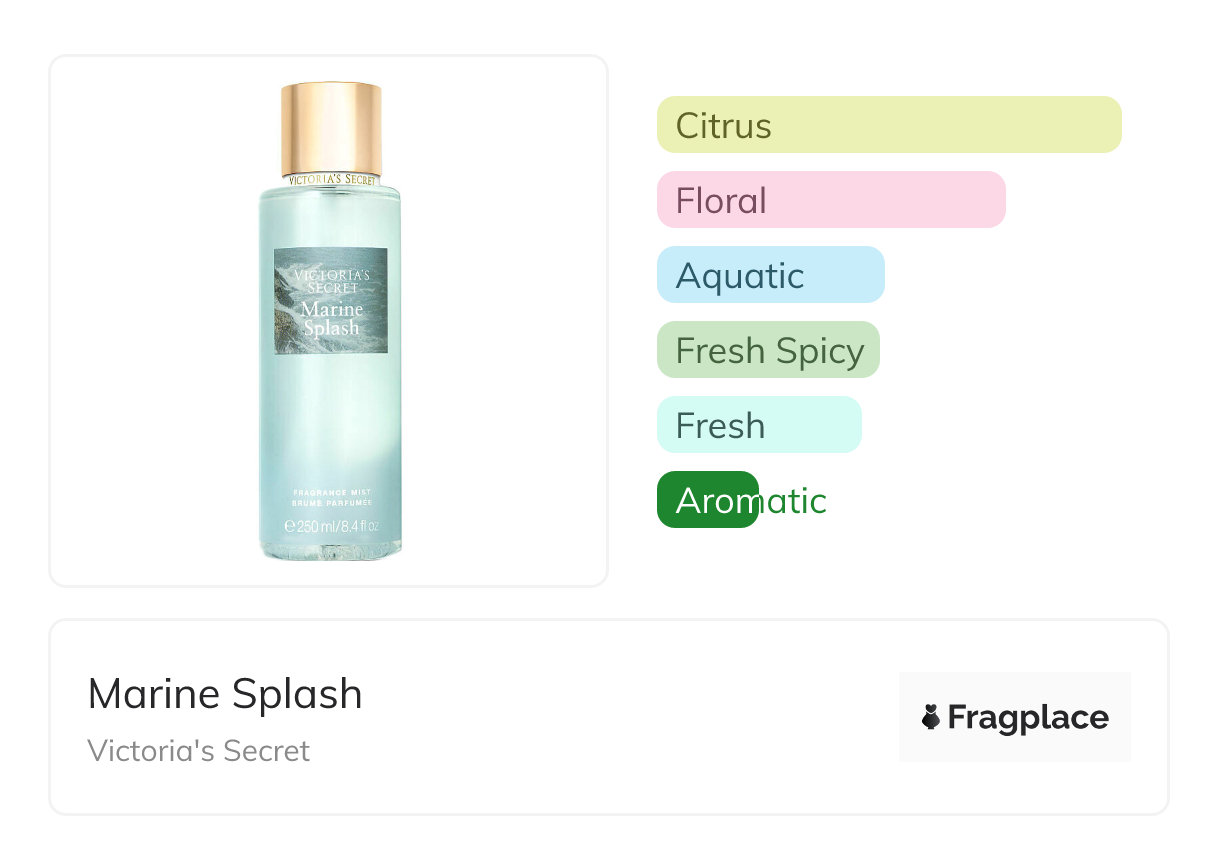The image size is (1218, 864).
Task: Click the 250 ml/8.4 fl oz text on bottle
Action: [338, 526]
